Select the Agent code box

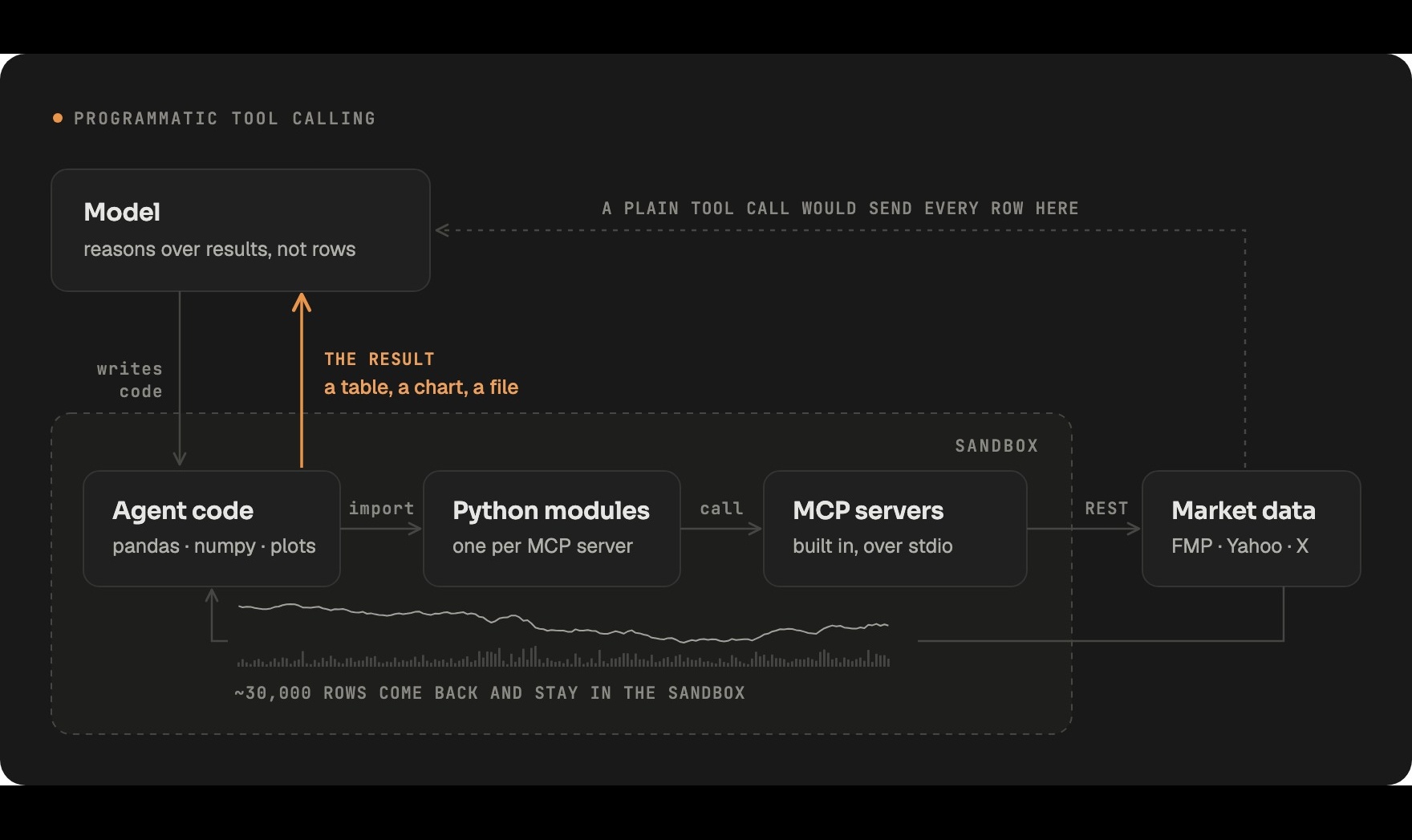[212, 529]
